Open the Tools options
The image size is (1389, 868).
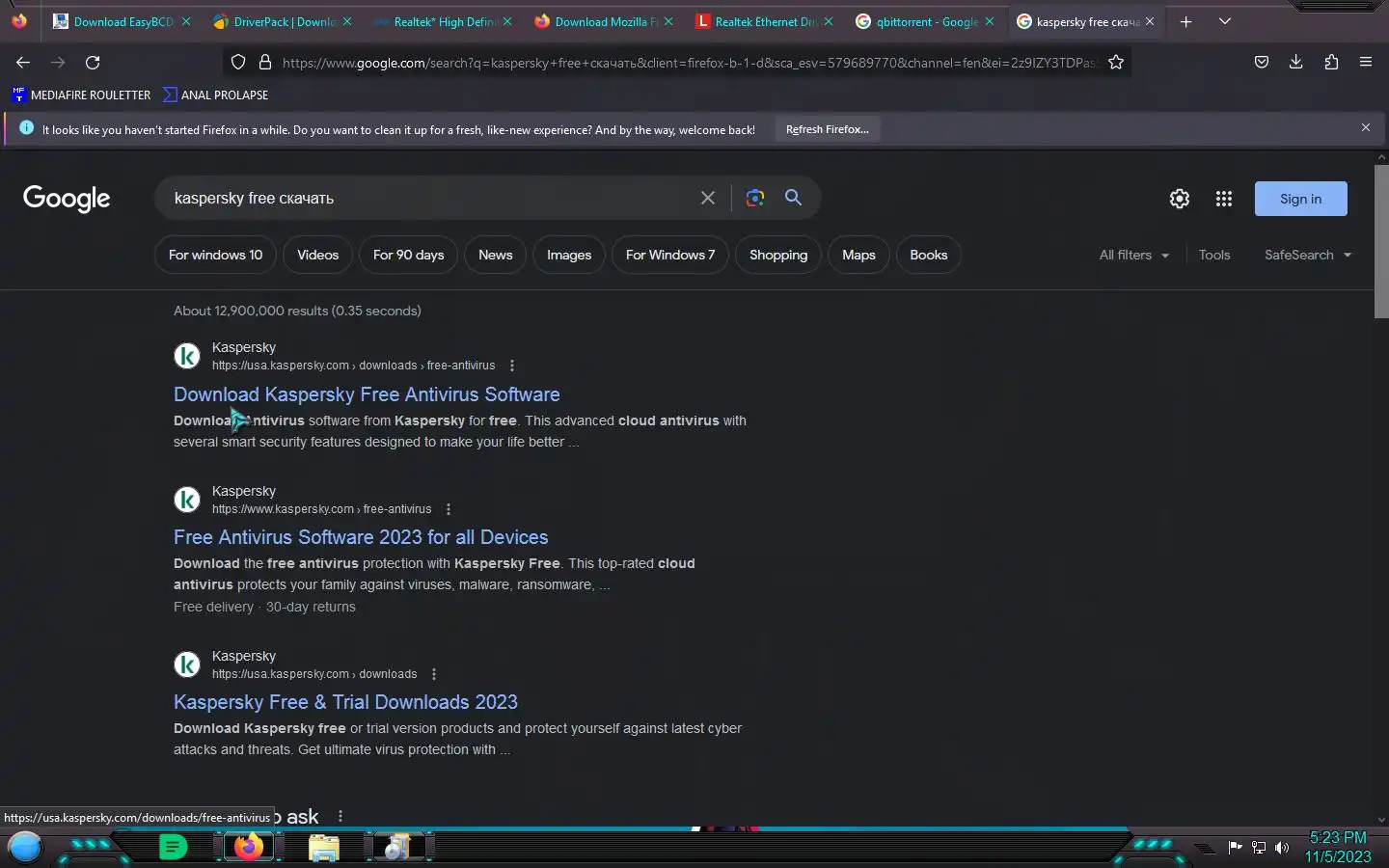[1214, 255]
